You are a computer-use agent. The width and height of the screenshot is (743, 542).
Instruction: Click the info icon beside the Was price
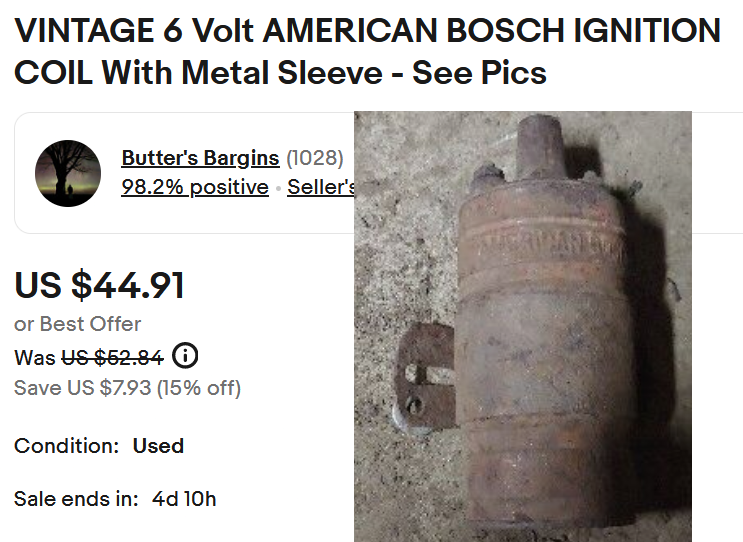[x=185, y=356]
